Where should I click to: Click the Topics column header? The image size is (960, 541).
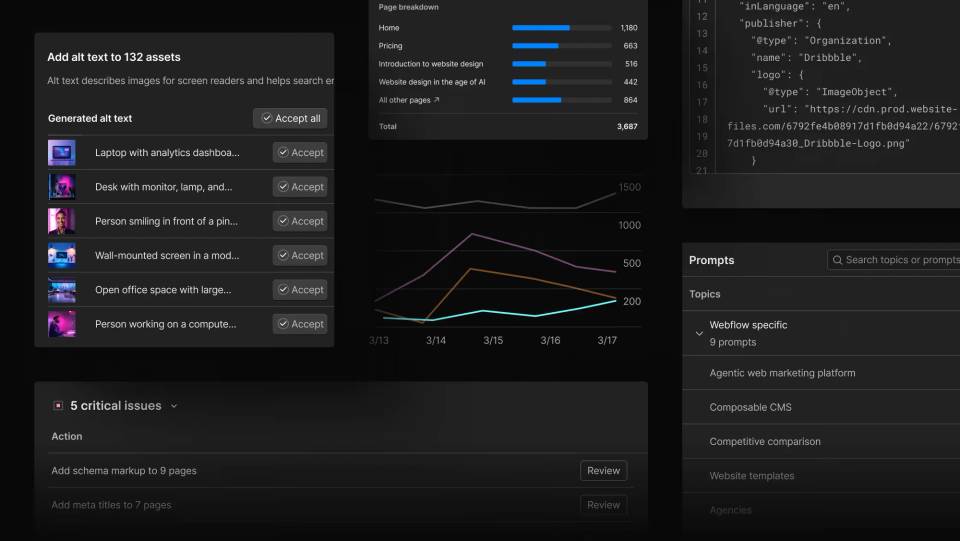pyautogui.click(x=705, y=294)
